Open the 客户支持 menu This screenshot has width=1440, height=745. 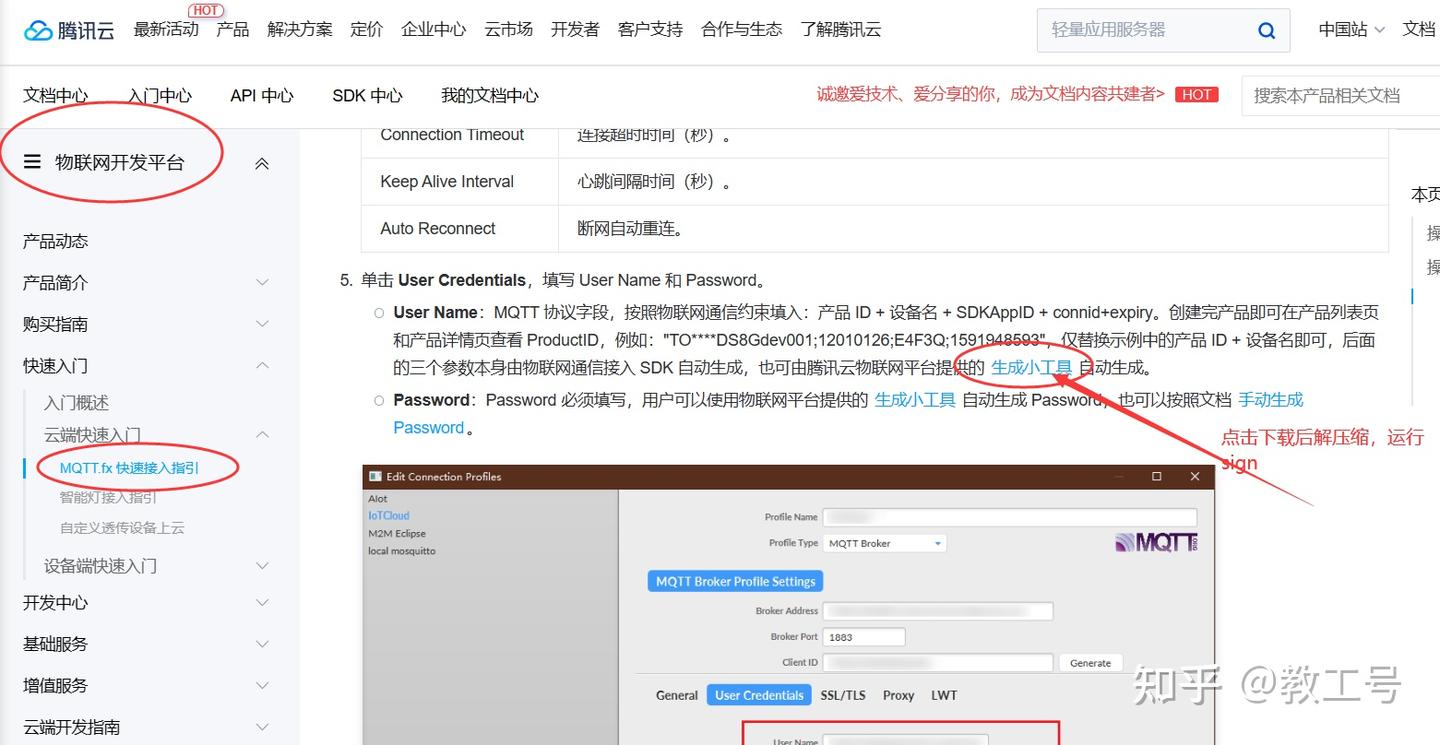pyautogui.click(x=650, y=30)
